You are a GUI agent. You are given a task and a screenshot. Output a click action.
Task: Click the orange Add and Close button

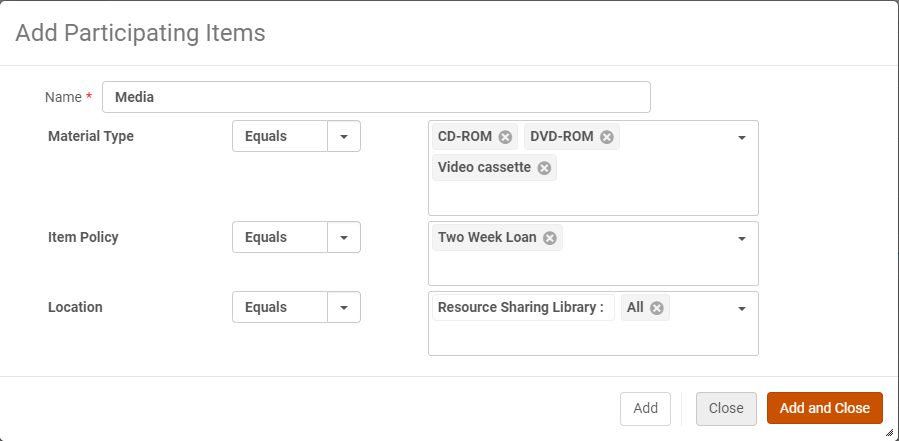824,408
